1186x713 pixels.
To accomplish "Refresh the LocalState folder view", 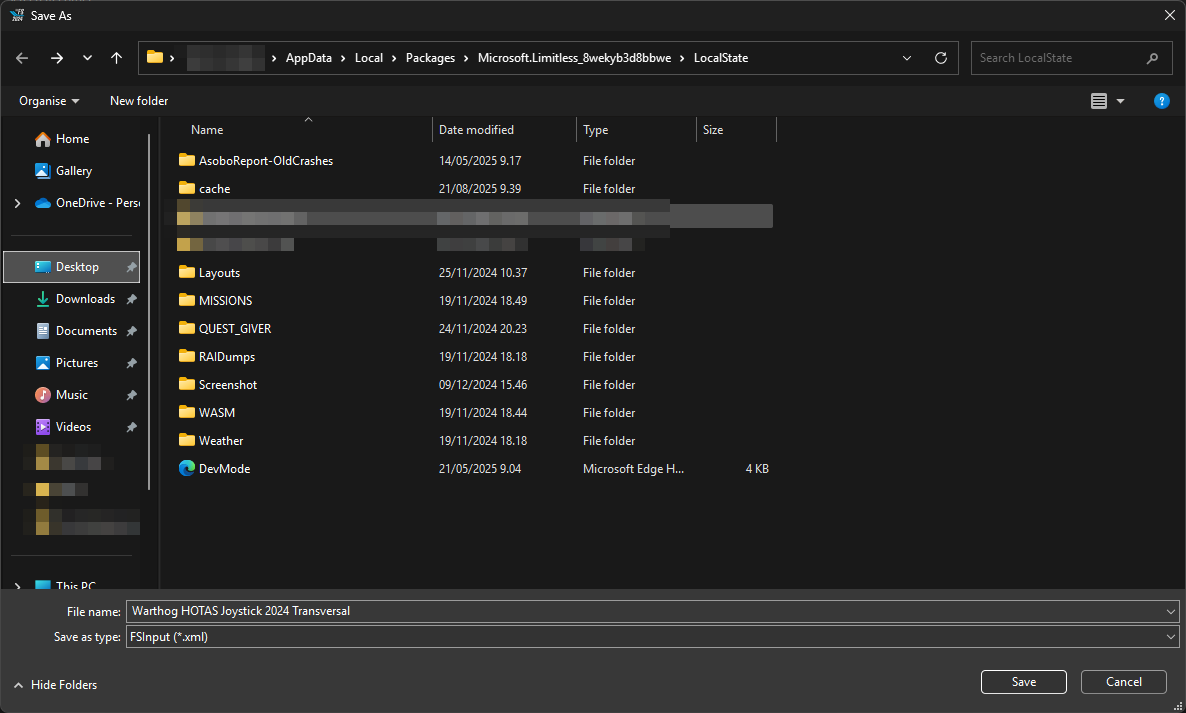I will click(x=940, y=58).
